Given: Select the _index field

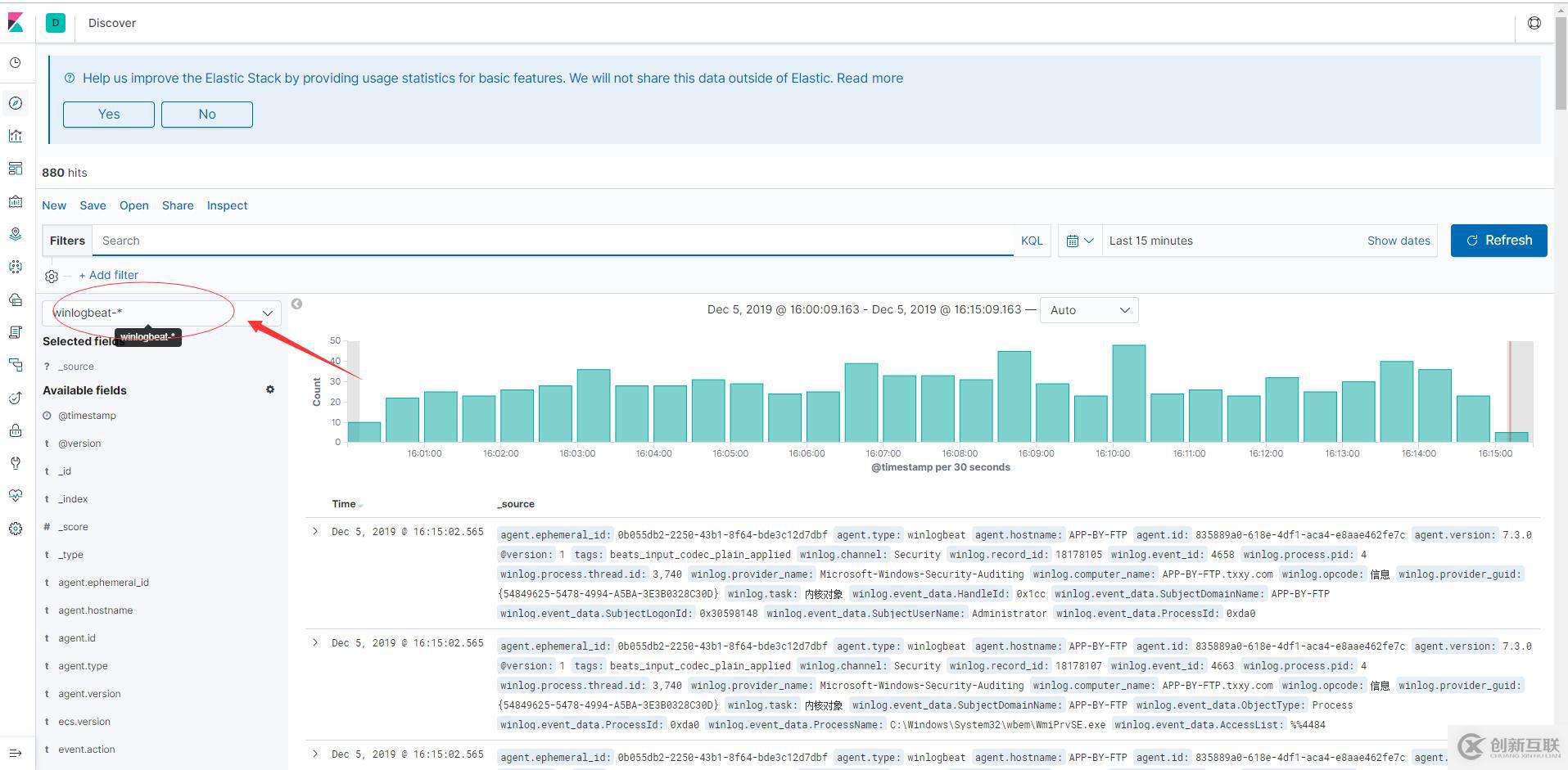Looking at the screenshot, I should click(73, 499).
